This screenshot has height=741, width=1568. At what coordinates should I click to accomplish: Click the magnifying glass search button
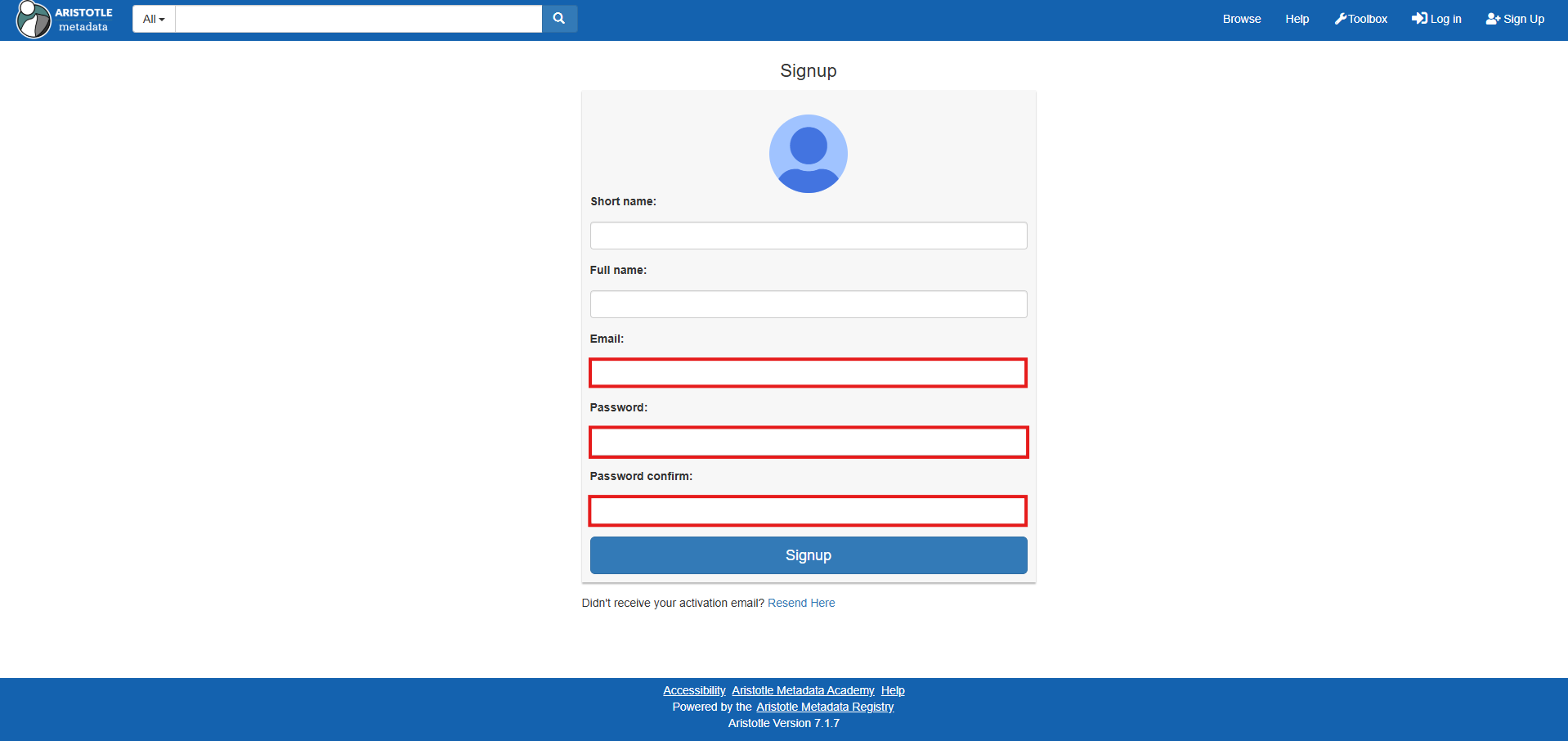pyautogui.click(x=559, y=19)
